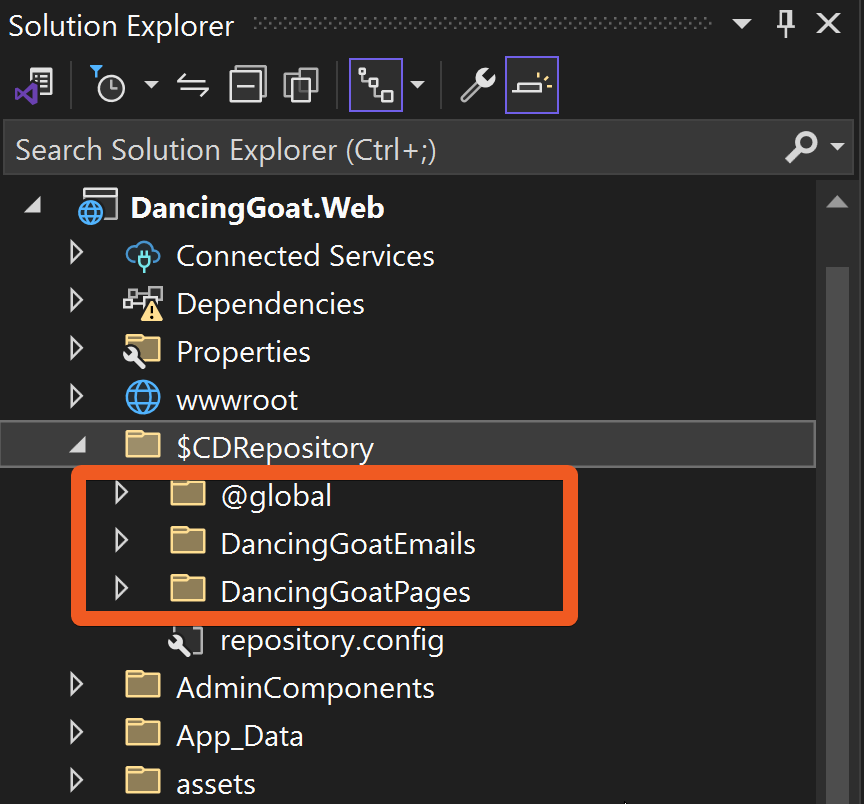Toggle the Show All Files icon
The width and height of the screenshot is (864, 804).
[x=300, y=86]
